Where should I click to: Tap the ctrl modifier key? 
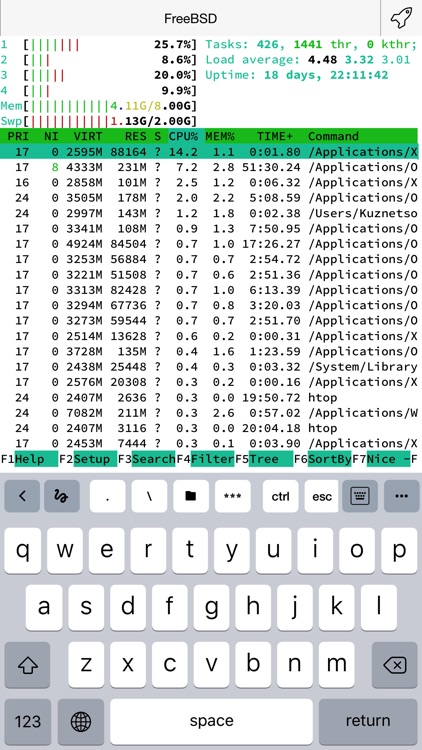(280, 496)
